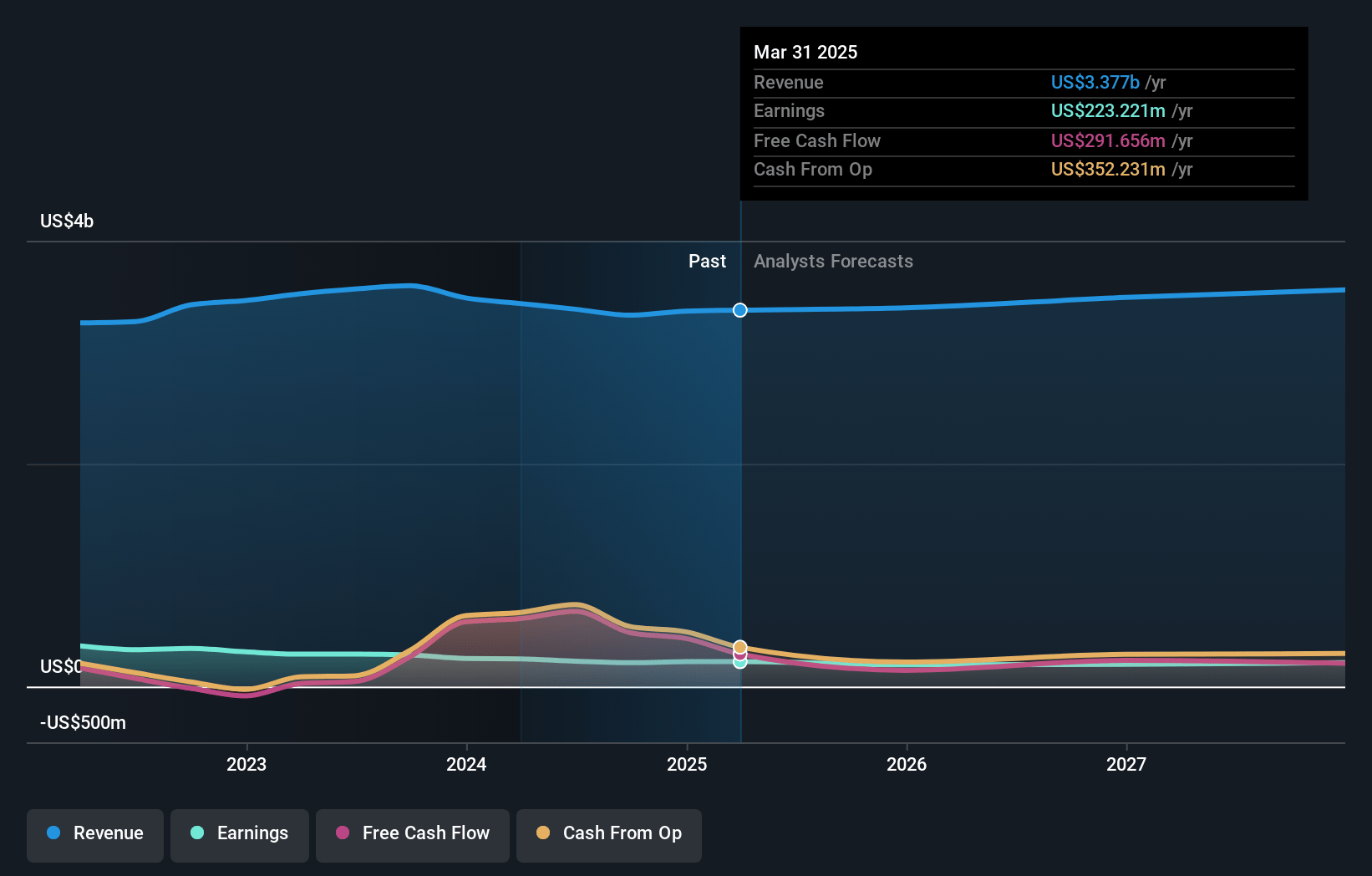The width and height of the screenshot is (1372, 876).
Task: Click the Mar 31 2025 tooltip date
Action: [805, 52]
